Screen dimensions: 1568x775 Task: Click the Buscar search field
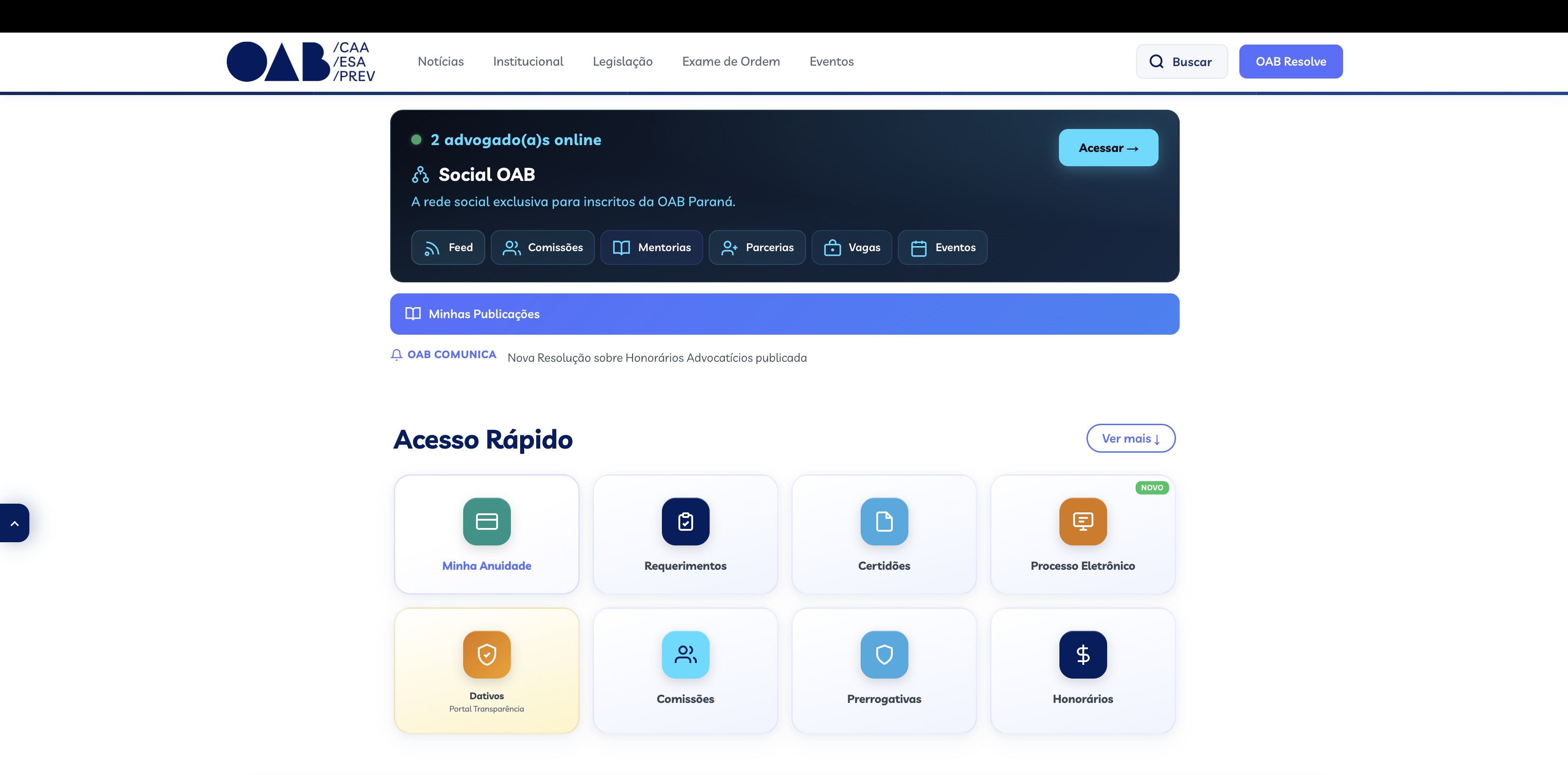(1182, 62)
